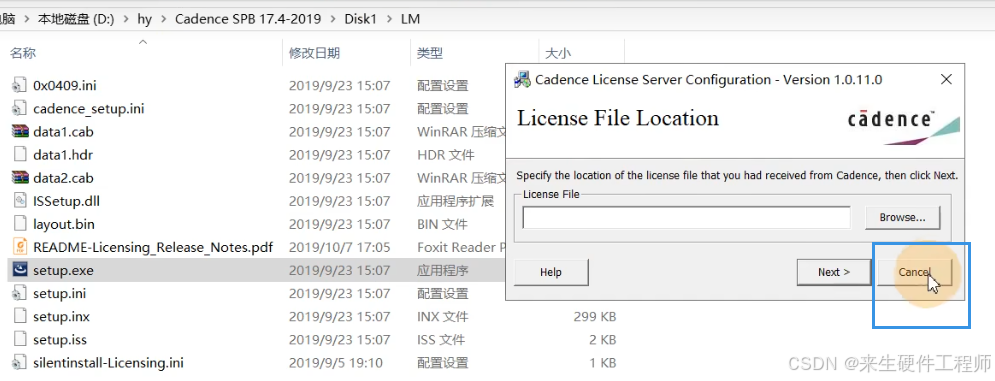
Task: Click the 0x0409.ini file icon
Action: 20,85
